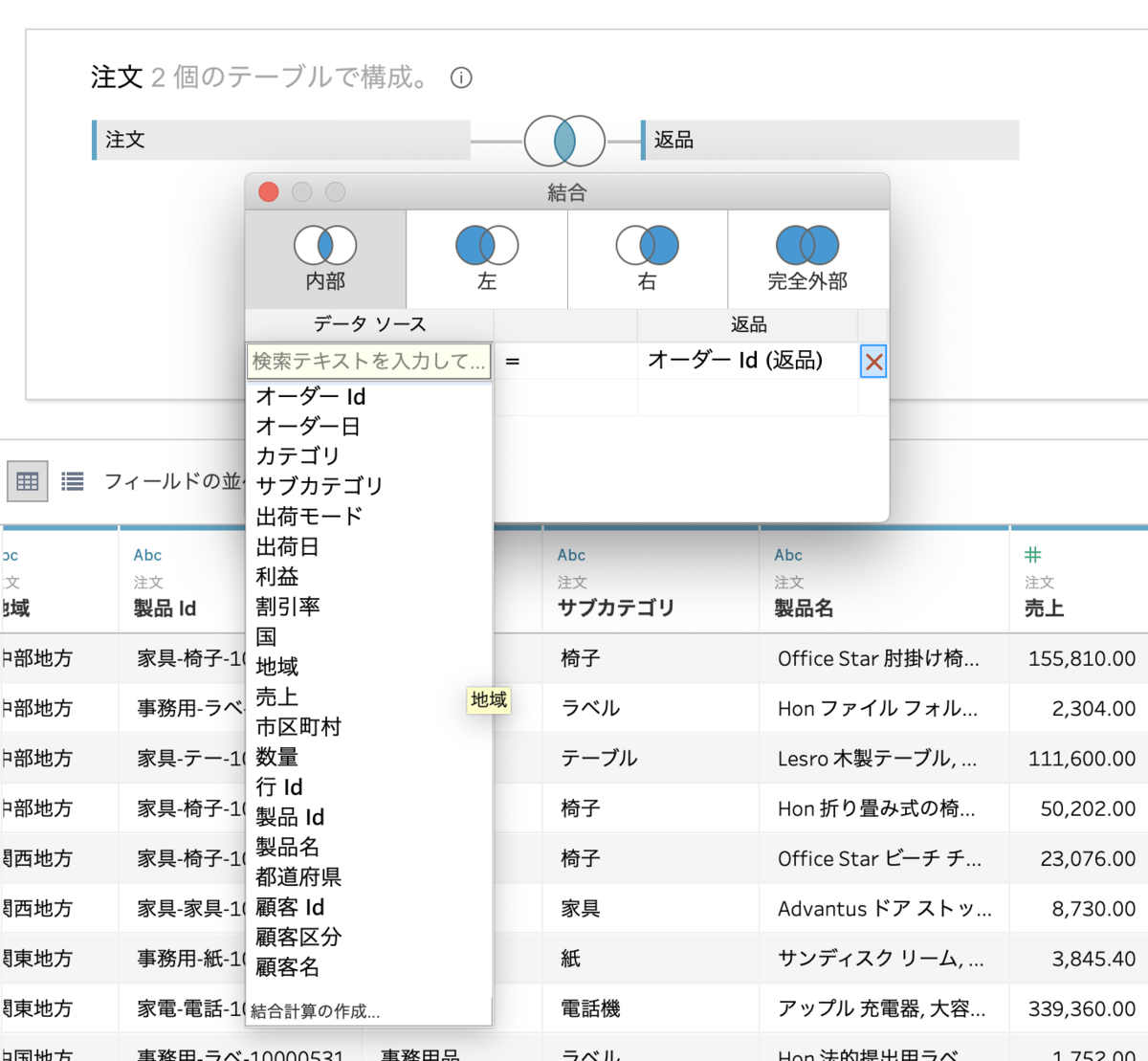Viewport: 1148px width, 1061px height.
Task: Click 結合計算の作成... link
Action: (x=315, y=1011)
